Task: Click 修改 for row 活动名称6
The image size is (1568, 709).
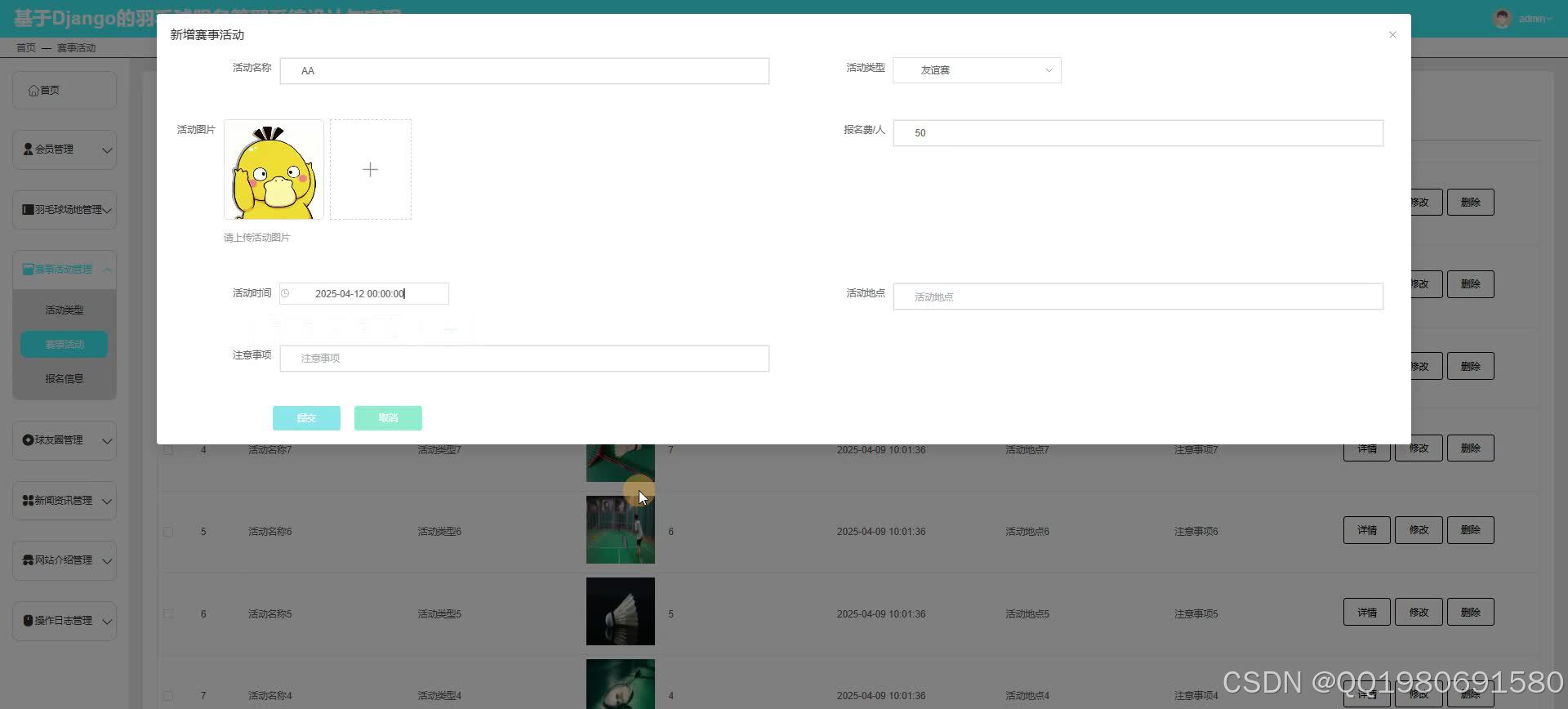Action: [x=1419, y=530]
